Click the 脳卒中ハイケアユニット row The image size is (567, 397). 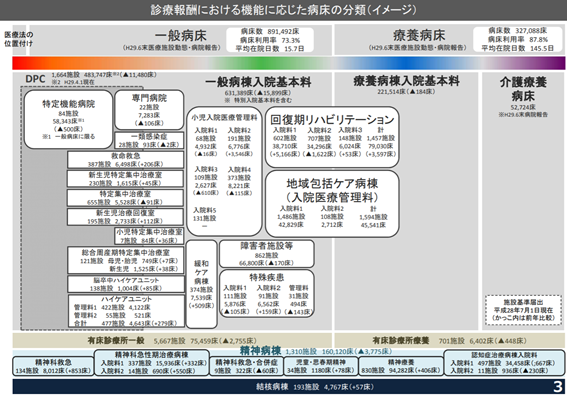pos(125,284)
